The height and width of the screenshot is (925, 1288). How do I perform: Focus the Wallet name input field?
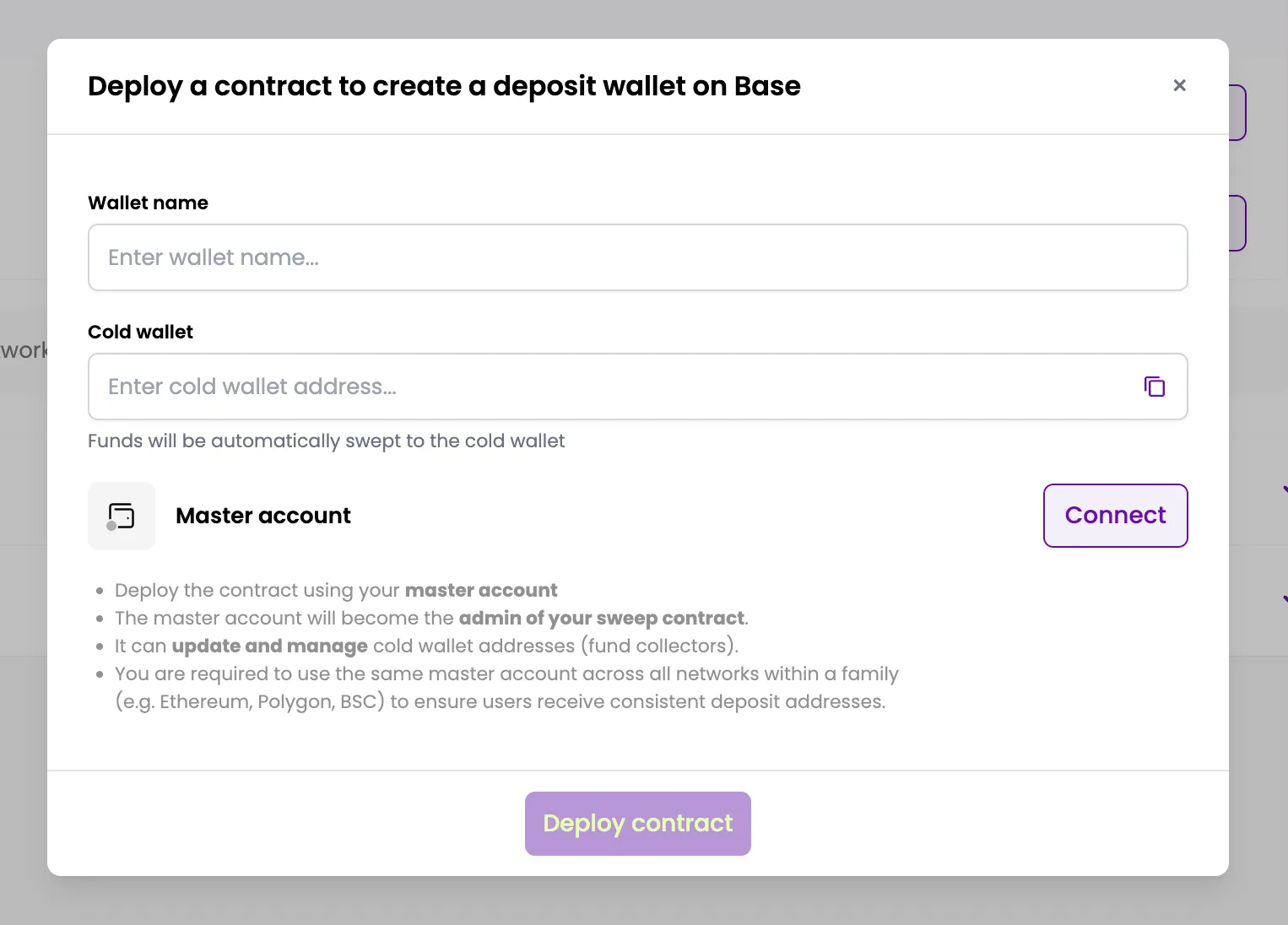pyautogui.click(x=637, y=257)
